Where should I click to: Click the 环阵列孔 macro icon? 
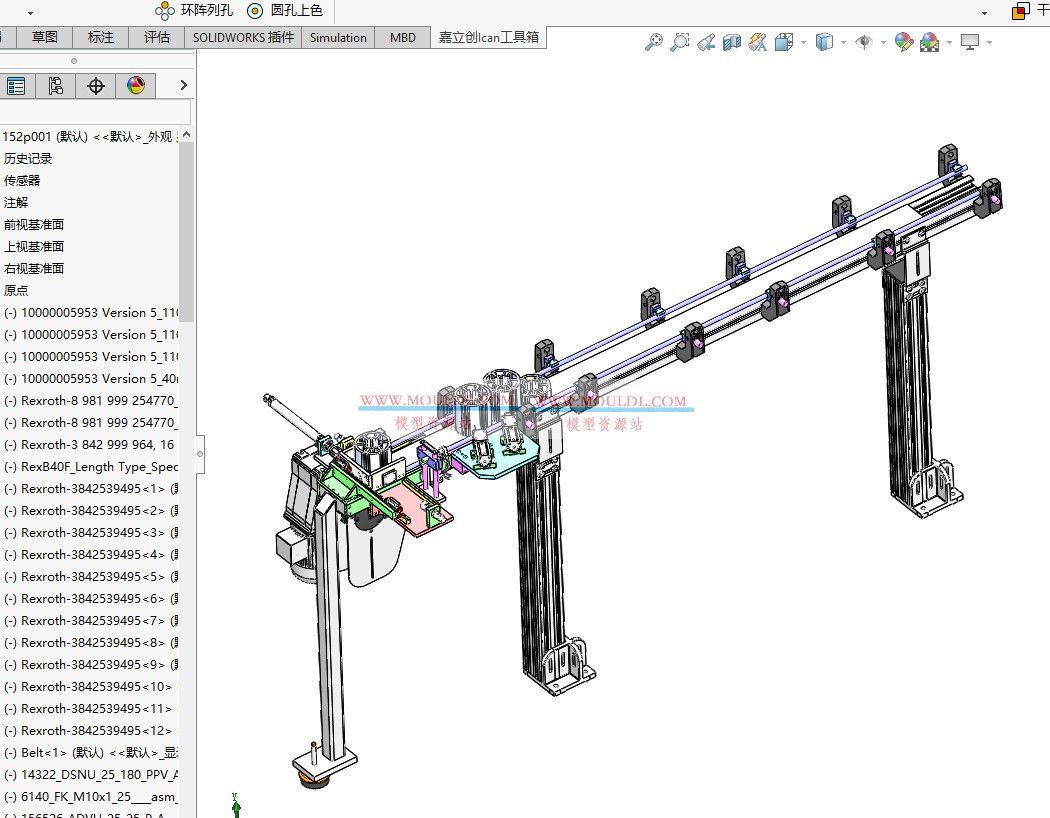pyautogui.click(x=165, y=11)
